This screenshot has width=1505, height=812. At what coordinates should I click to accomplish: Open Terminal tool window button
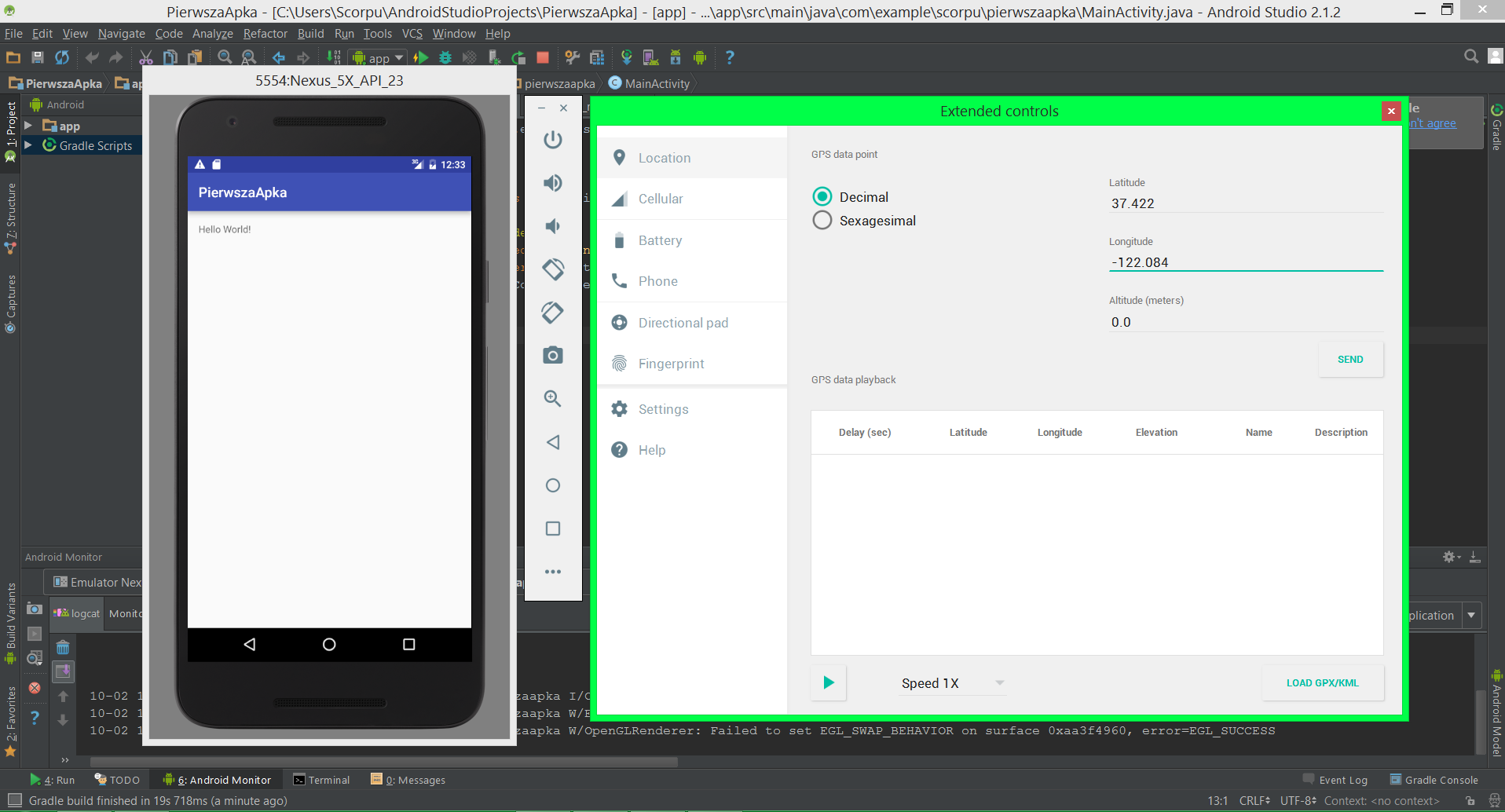click(x=321, y=780)
